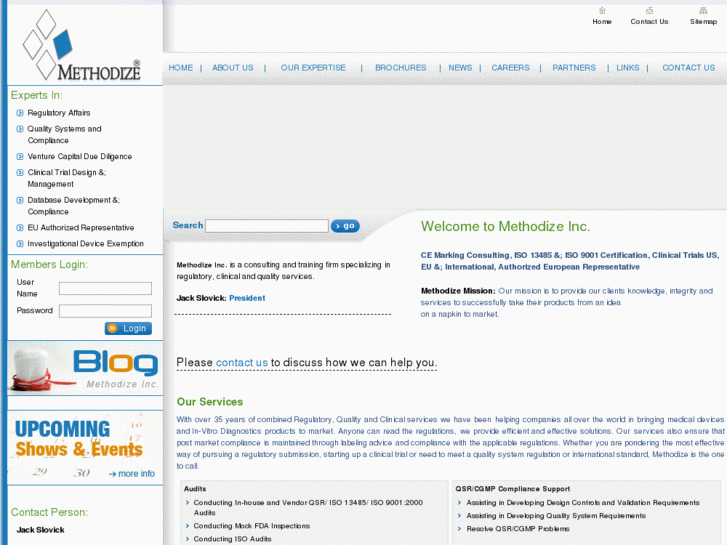Screen dimensions: 727x545
Task: Focus the Password input field
Action: click(105, 311)
